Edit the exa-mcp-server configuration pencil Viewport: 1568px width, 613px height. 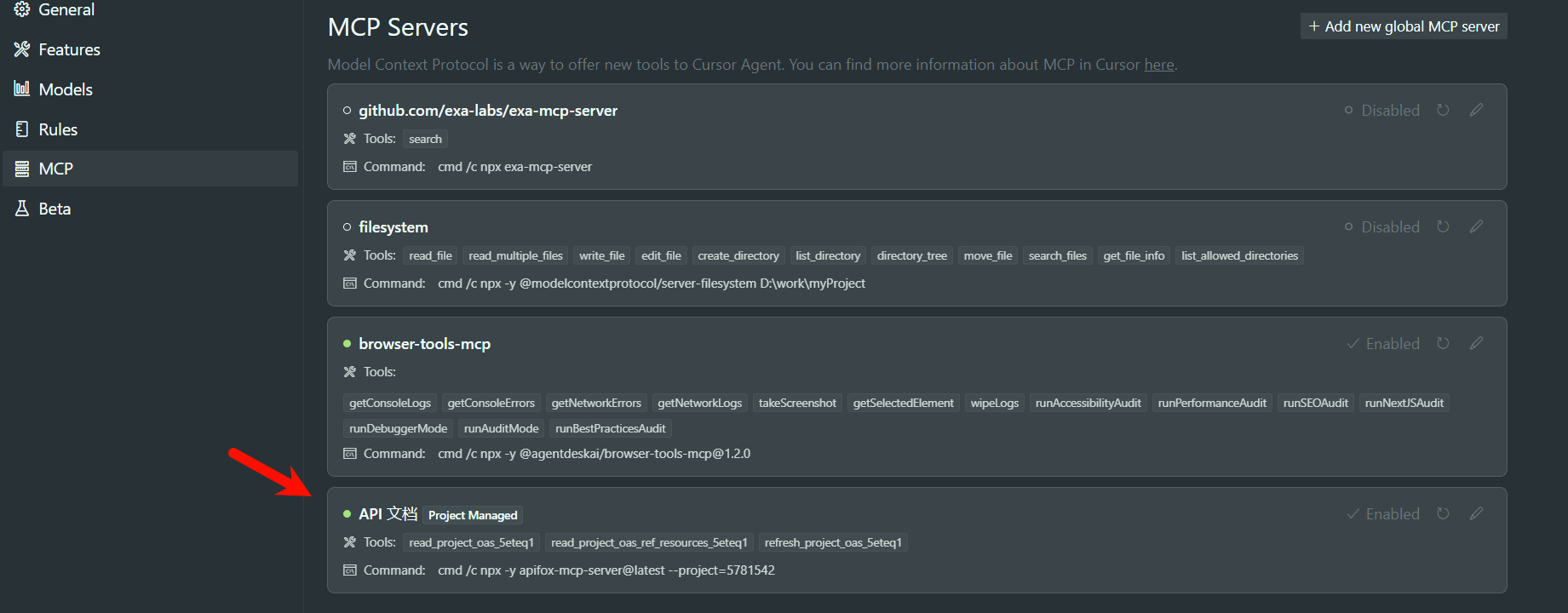pos(1476,110)
